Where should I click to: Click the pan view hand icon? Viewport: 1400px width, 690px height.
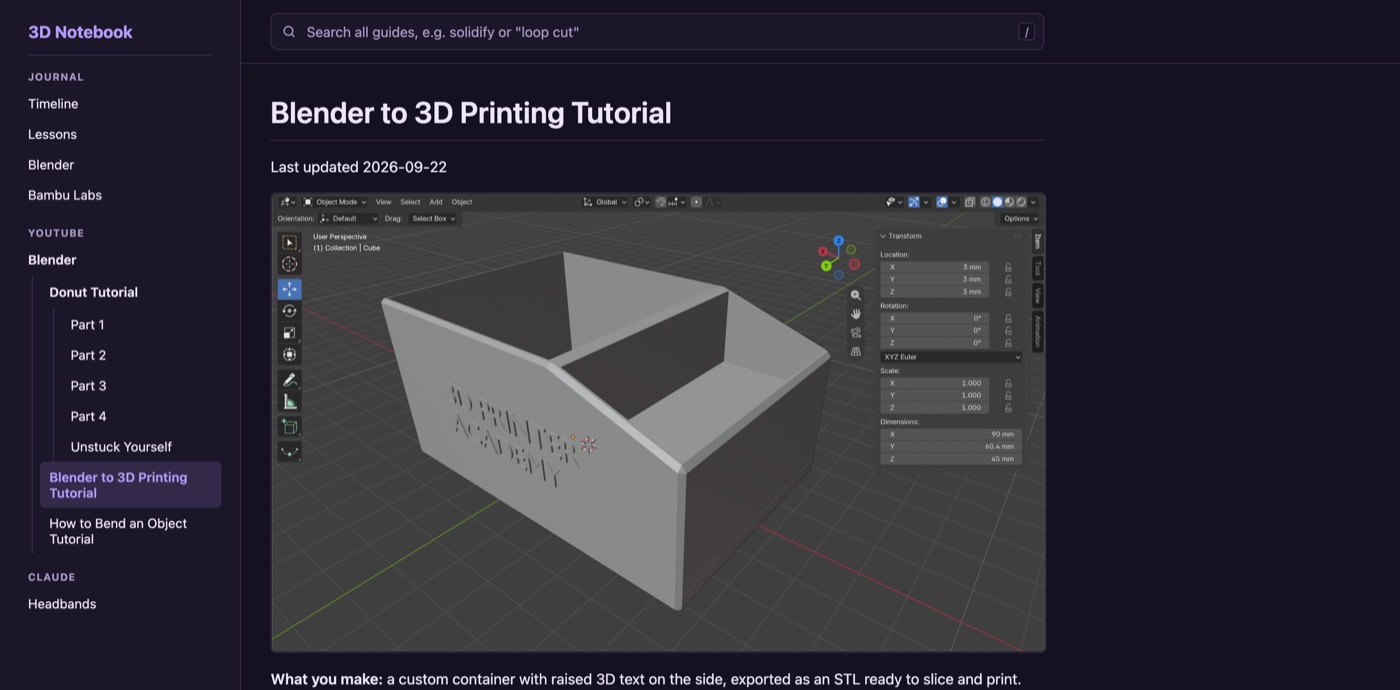(x=856, y=314)
